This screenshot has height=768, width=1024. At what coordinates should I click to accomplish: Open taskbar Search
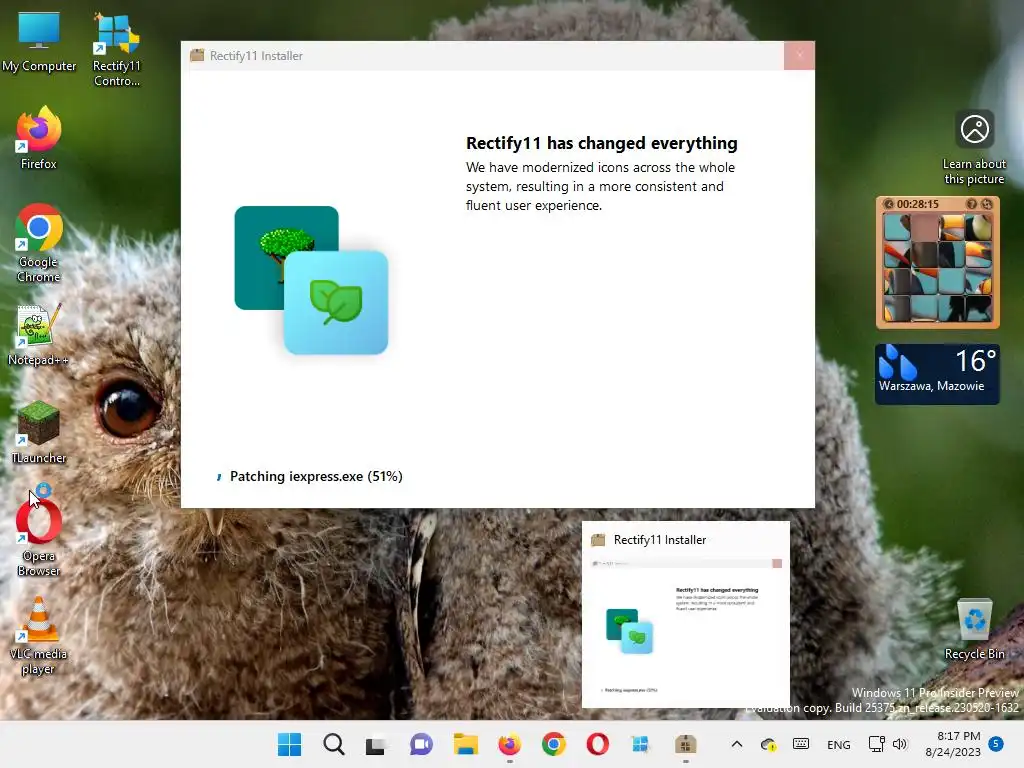click(334, 744)
